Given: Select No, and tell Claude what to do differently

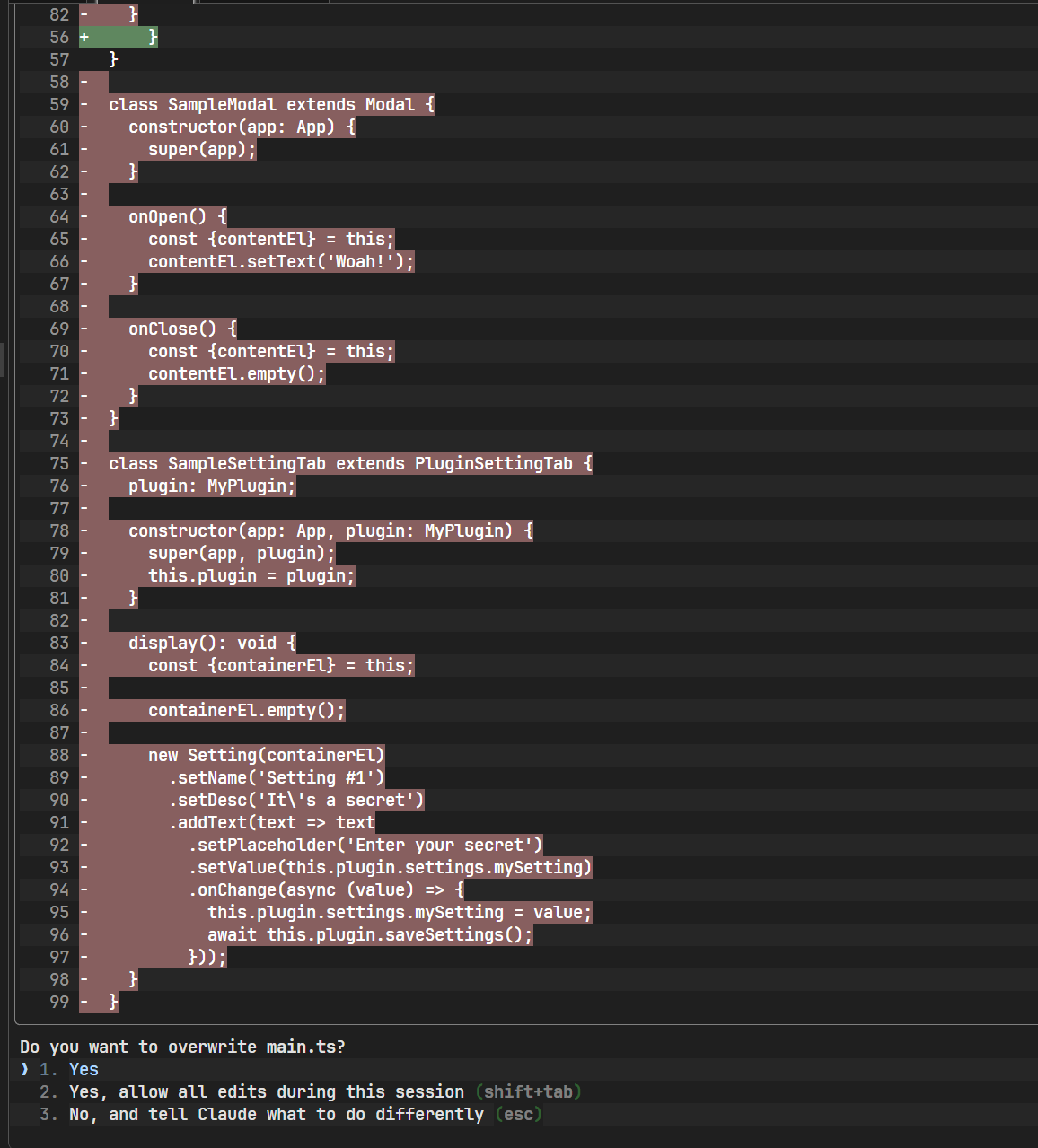Looking at the screenshot, I should [x=277, y=1114].
